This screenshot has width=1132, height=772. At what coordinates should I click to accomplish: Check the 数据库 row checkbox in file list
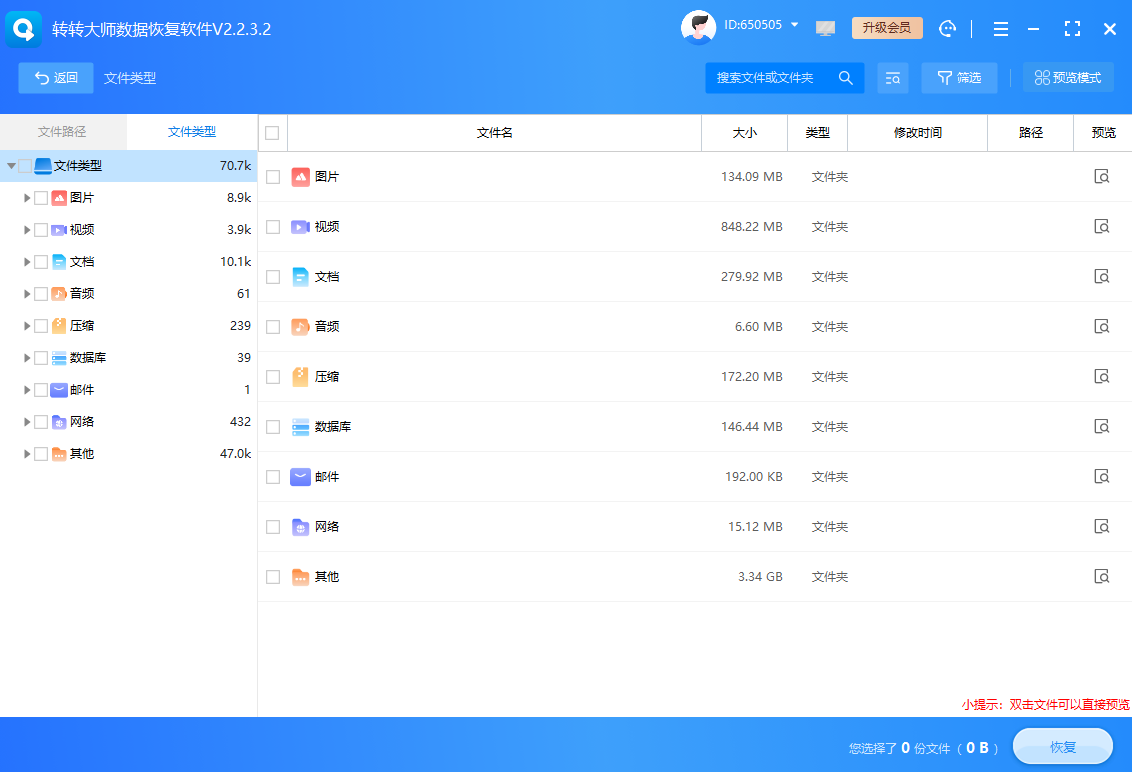point(273,427)
